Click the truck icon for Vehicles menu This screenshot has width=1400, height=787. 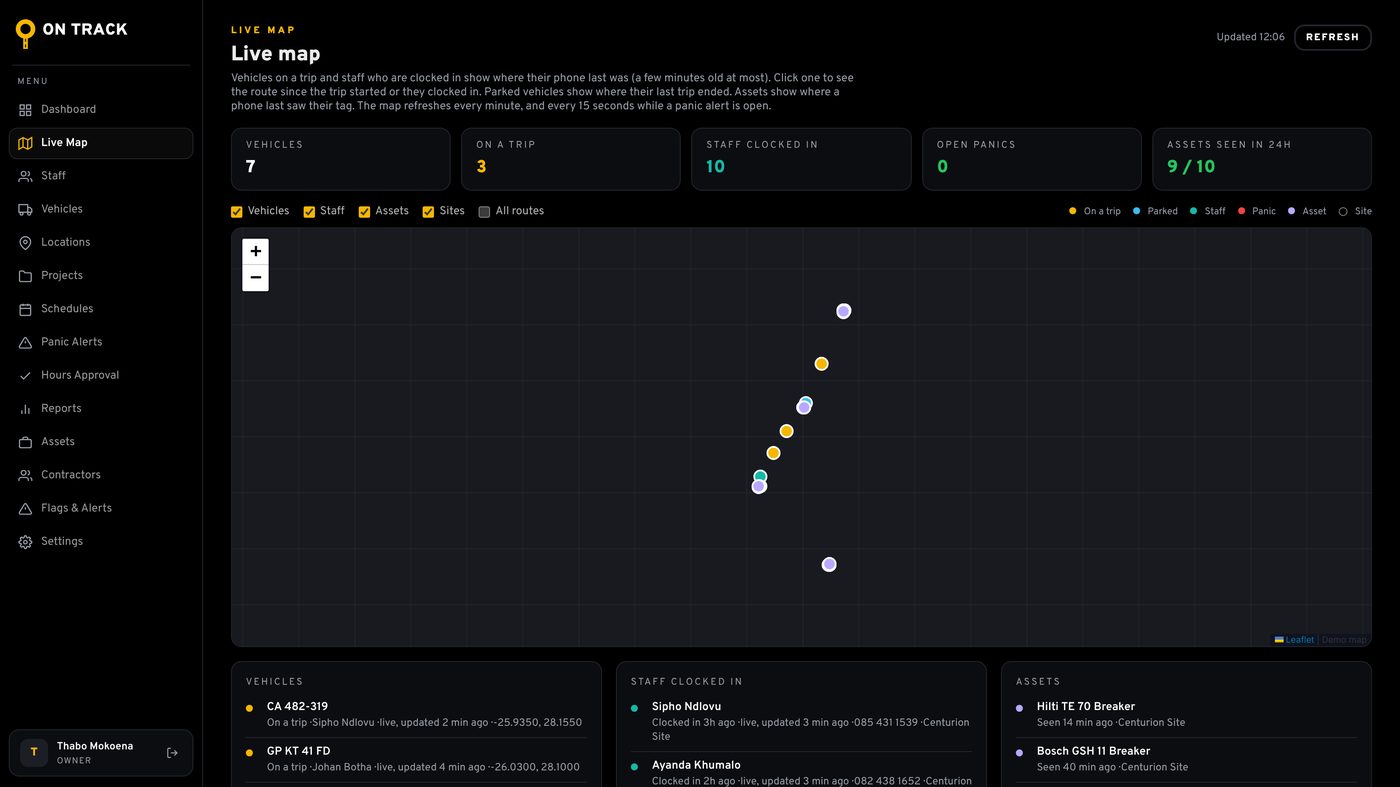(25, 209)
